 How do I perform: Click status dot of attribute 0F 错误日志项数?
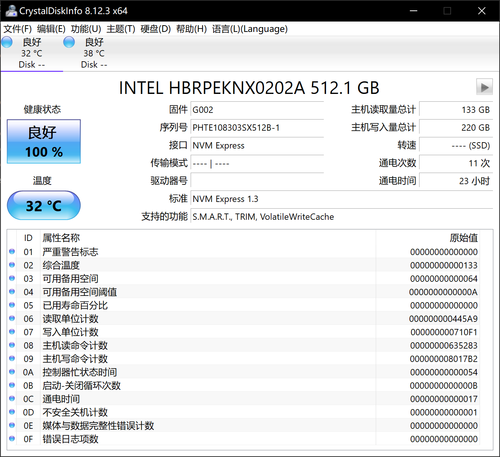(12, 438)
